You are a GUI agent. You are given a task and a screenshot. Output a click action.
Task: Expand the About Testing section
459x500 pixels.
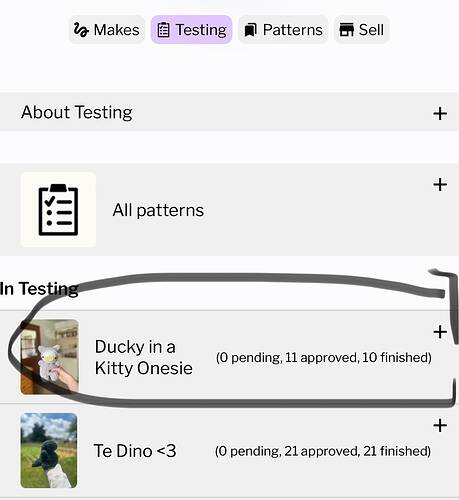[440, 114]
